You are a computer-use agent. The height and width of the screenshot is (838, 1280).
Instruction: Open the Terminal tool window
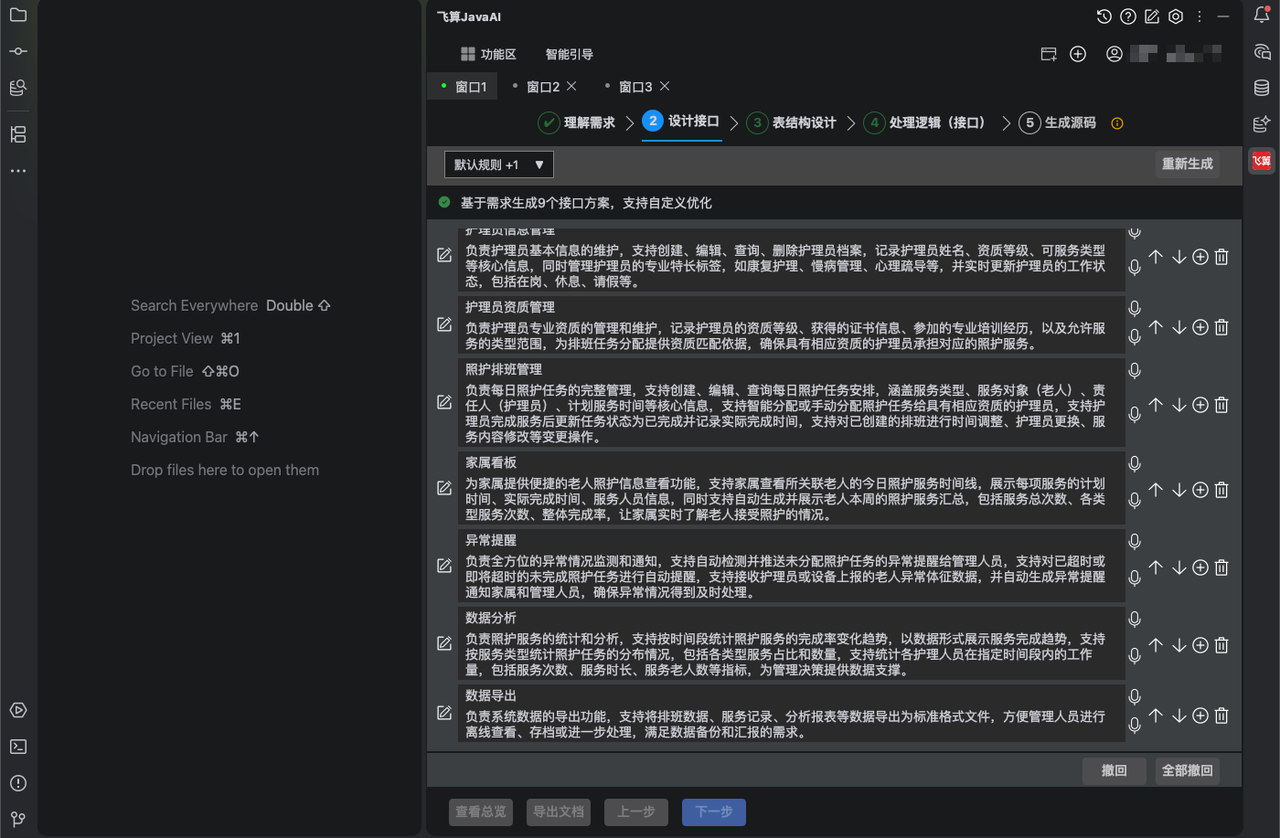[18, 746]
